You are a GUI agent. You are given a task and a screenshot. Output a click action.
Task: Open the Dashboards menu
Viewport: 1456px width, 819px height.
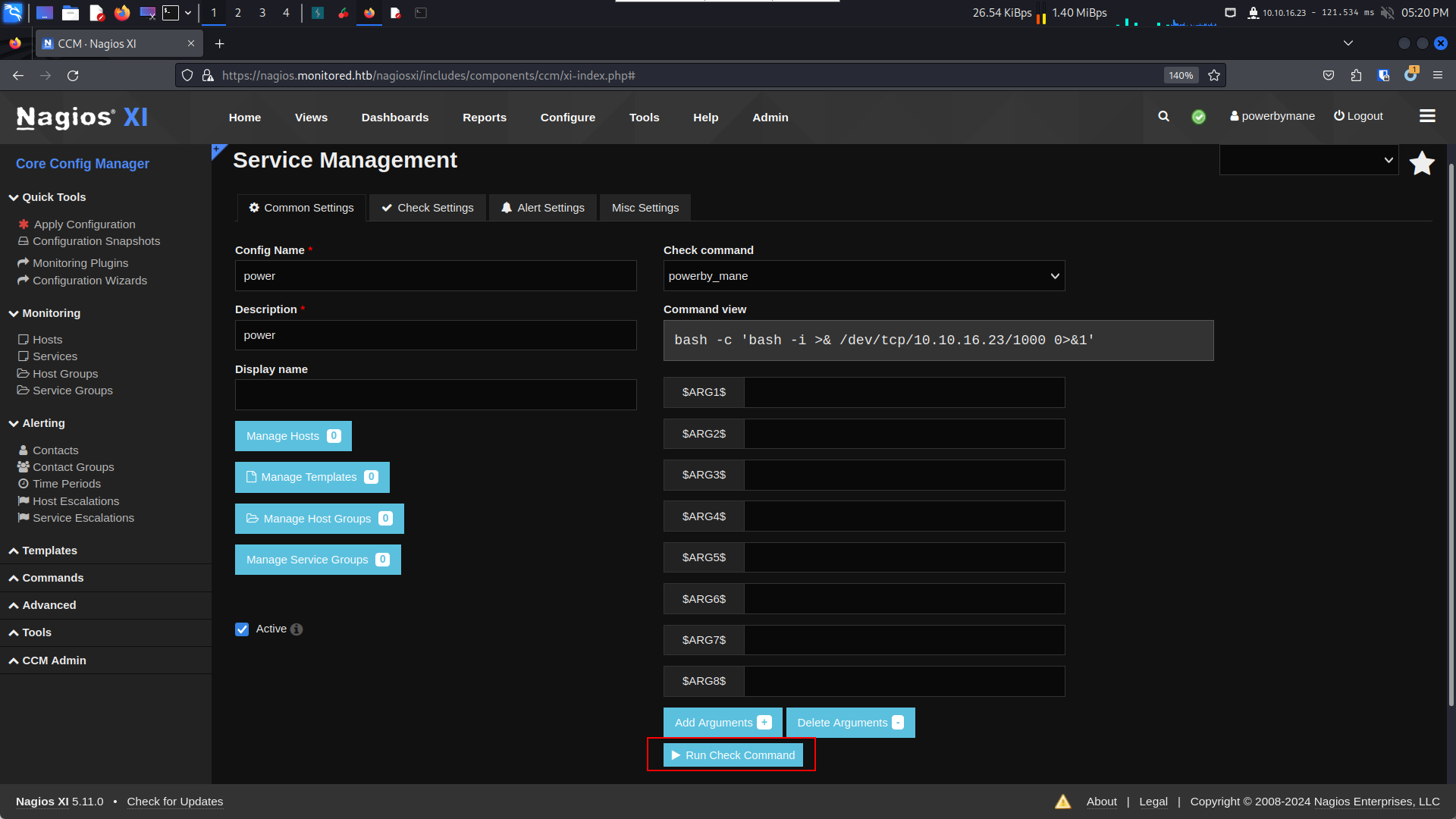[395, 118]
